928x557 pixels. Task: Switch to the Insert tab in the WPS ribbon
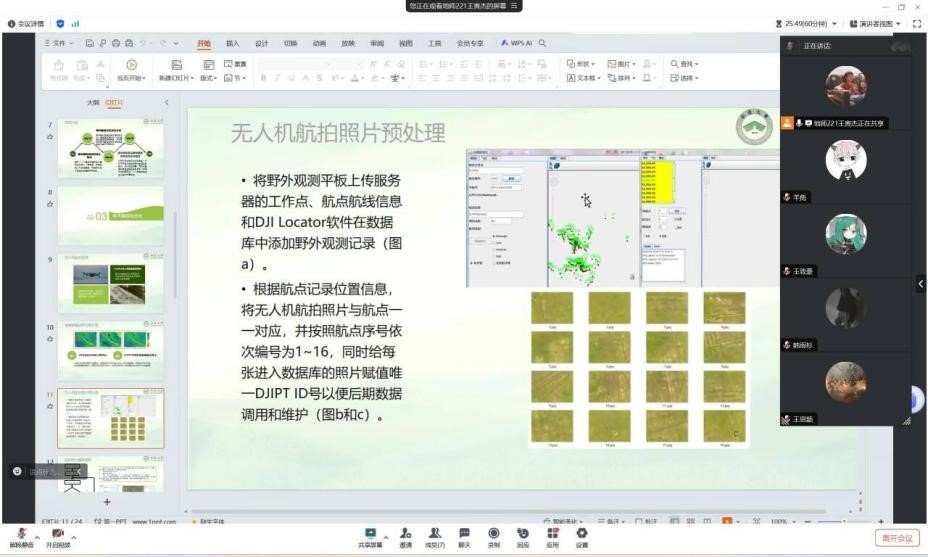(x=232, y=43)
